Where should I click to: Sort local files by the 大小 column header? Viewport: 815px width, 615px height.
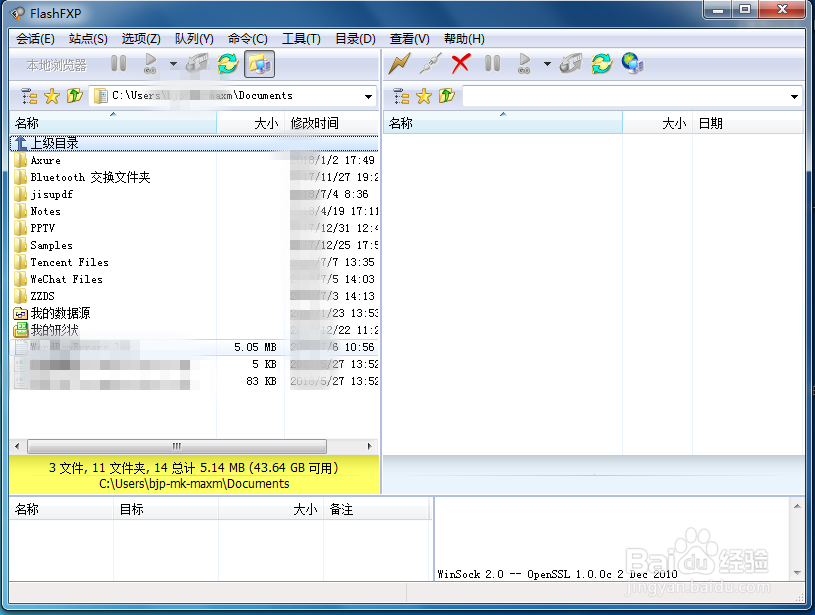pyautogui.click(x=266, y=123)
